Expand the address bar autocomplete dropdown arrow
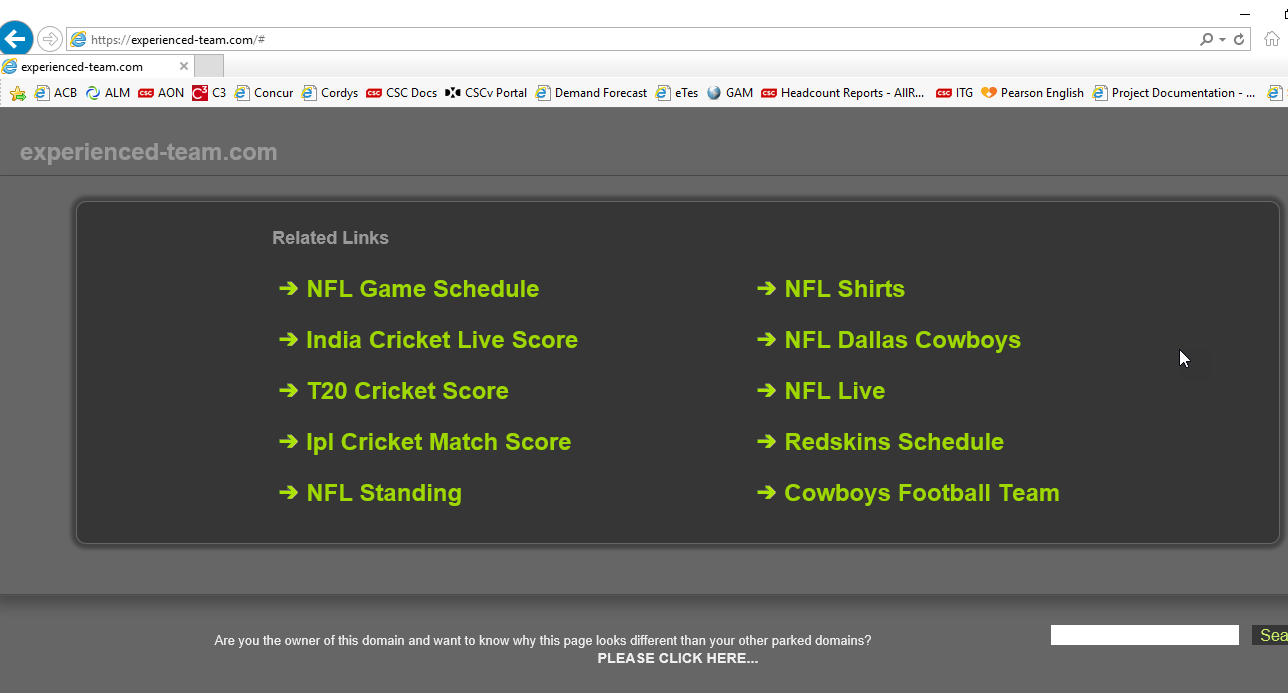1288x693 pixels. 1222,40
